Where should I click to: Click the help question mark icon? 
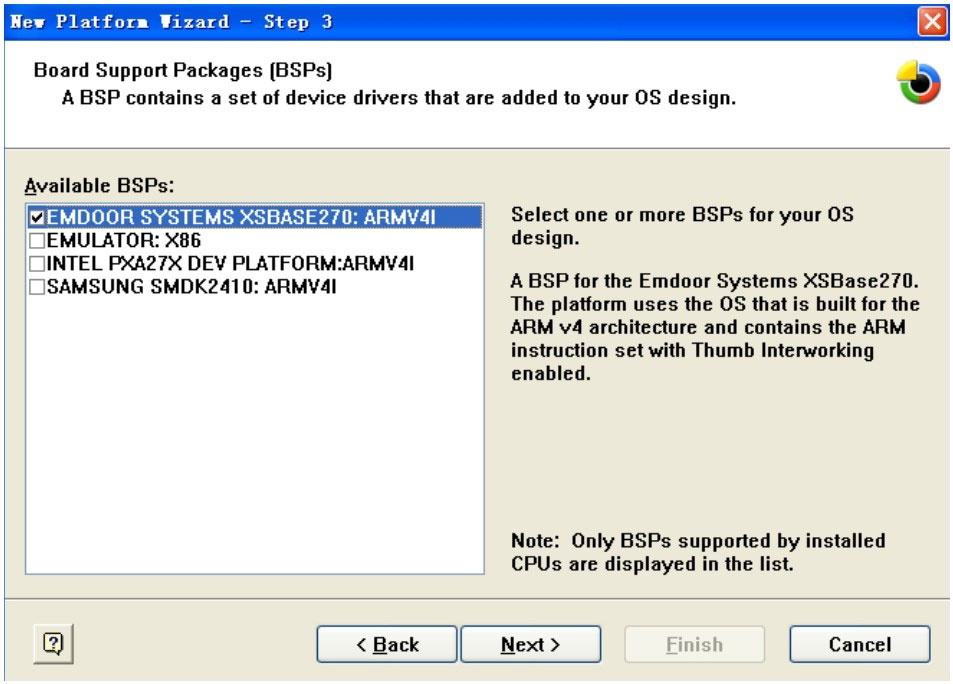point(53,643)
